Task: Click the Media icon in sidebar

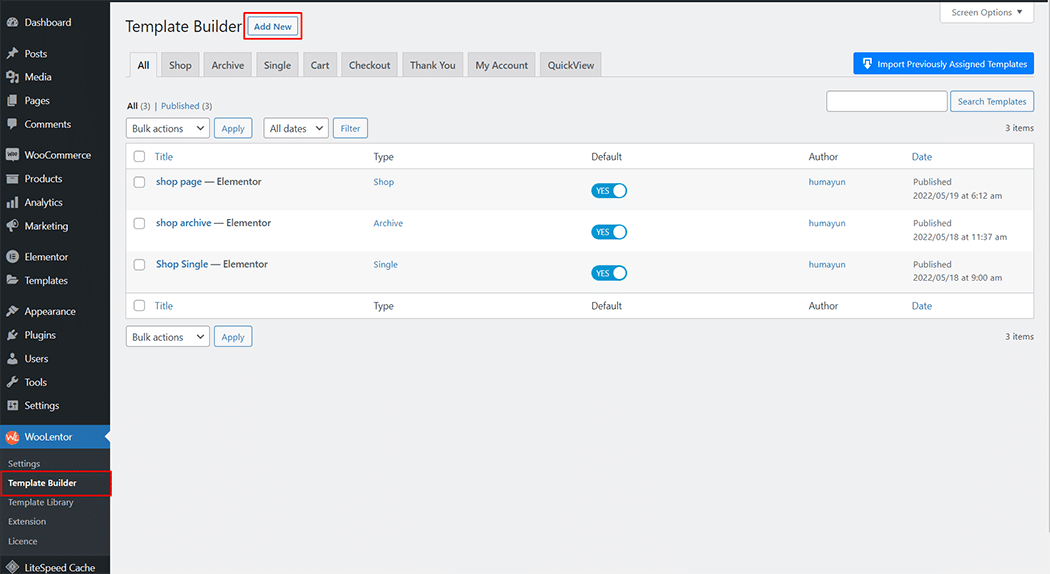Action: (12, 77)
